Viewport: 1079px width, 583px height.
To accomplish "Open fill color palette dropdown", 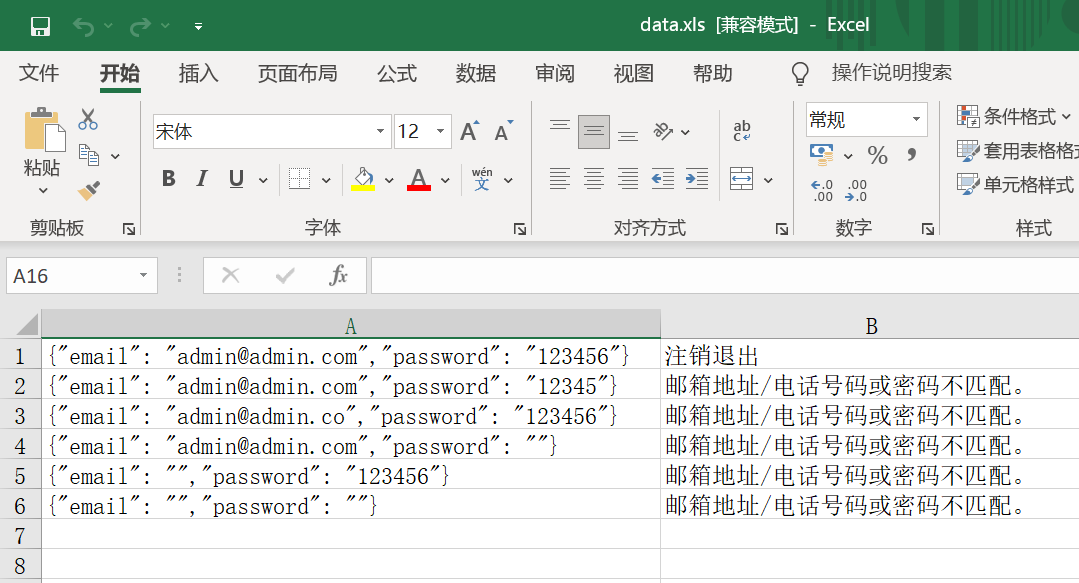I will (x=389, y=180).
